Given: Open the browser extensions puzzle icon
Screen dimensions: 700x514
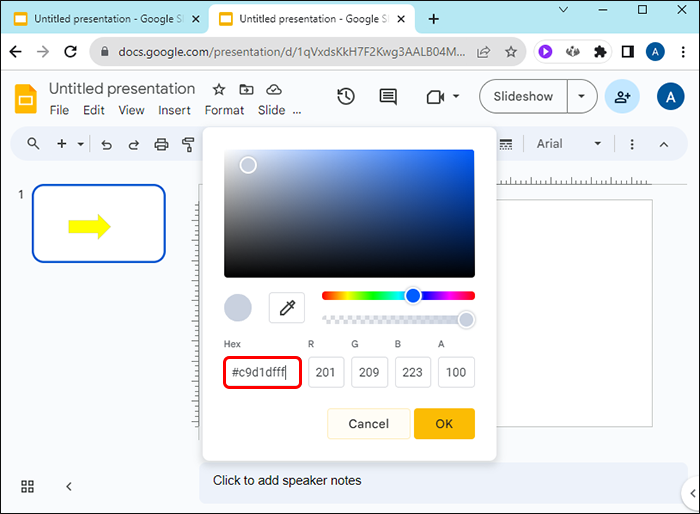Looking at the screenshot, I should click(x=600, y=52).
